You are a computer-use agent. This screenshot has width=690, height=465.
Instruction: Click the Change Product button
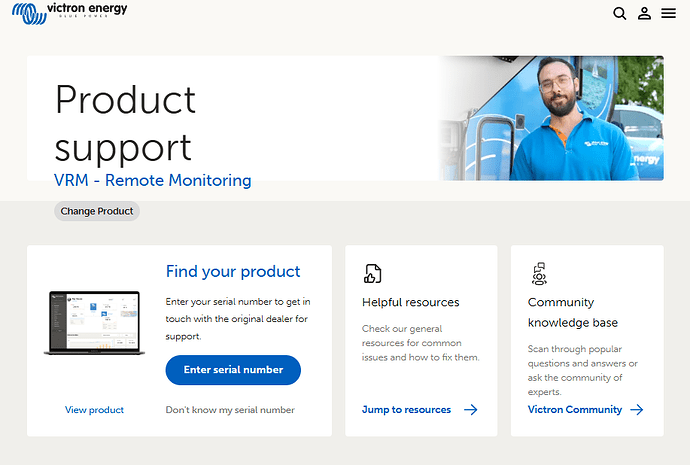pos(97,212)
